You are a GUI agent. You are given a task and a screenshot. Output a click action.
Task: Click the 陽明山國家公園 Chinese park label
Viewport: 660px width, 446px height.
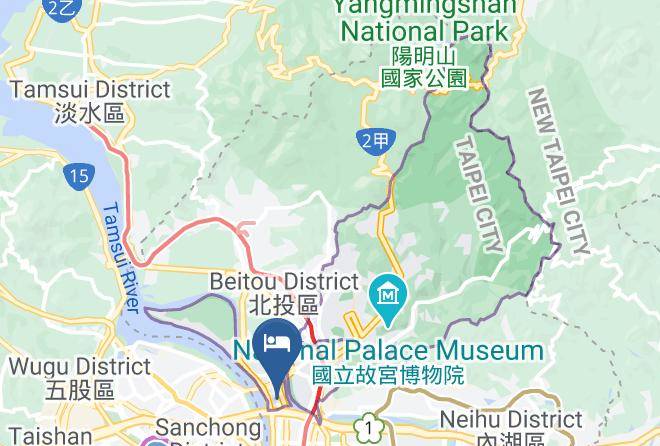click(424, 67)
